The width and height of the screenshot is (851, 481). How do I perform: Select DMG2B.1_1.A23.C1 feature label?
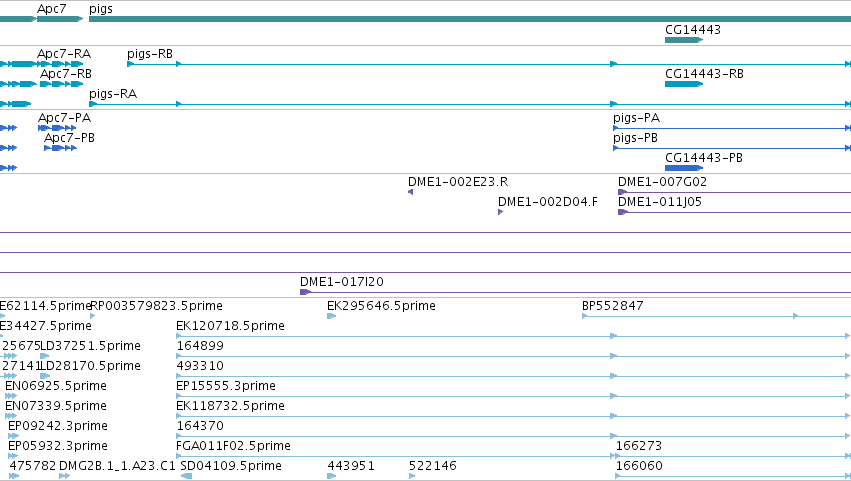click(x=117, y=466)
